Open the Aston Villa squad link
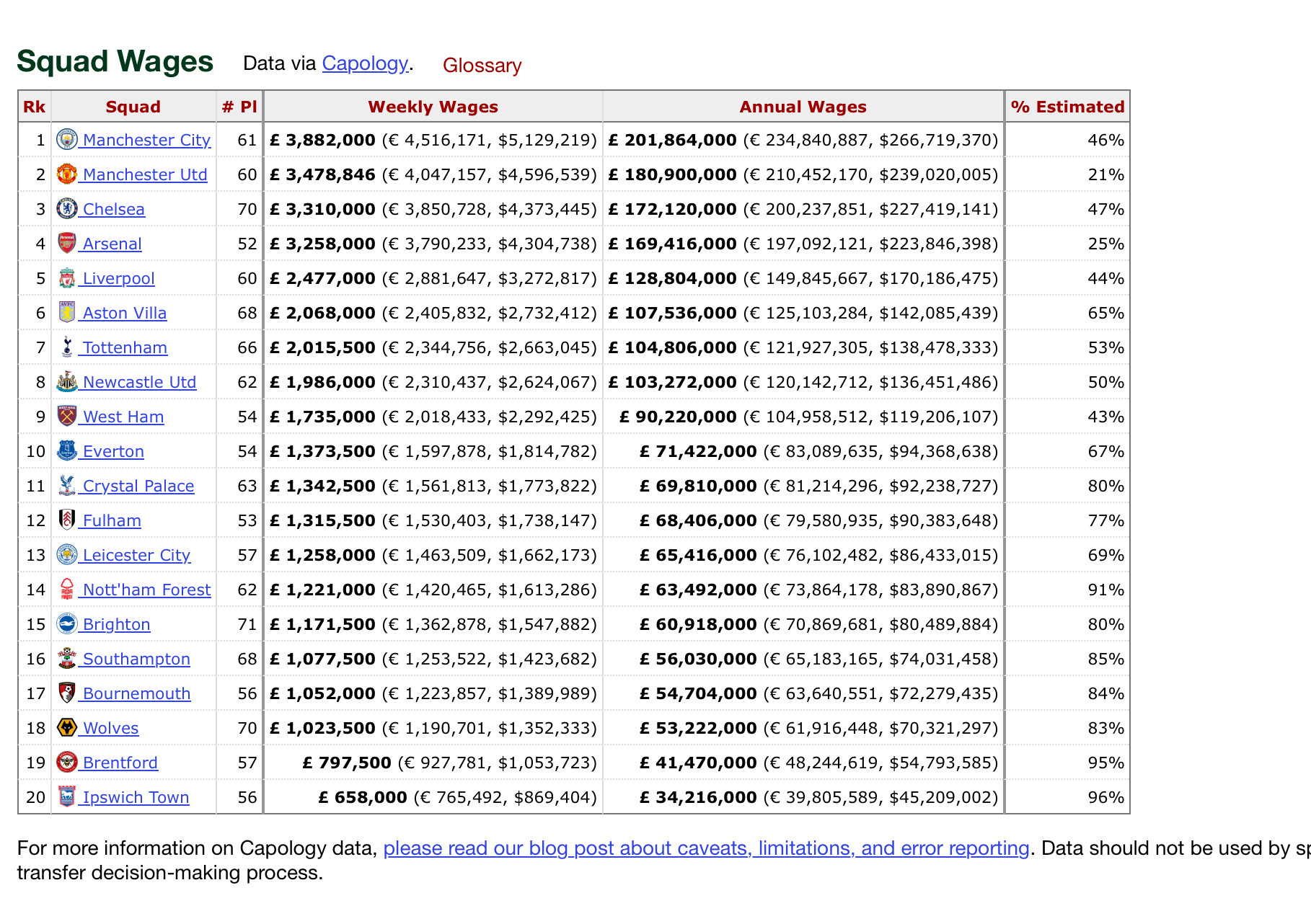The image size is (1311, 924). click(124, 313)
